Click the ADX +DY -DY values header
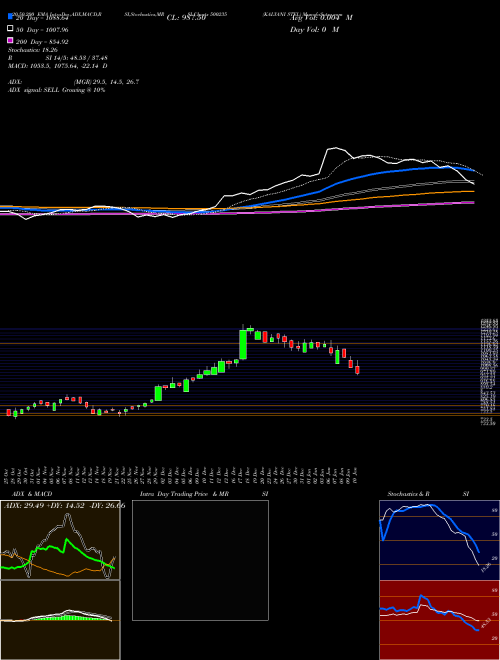 click(x=64, y=505)
